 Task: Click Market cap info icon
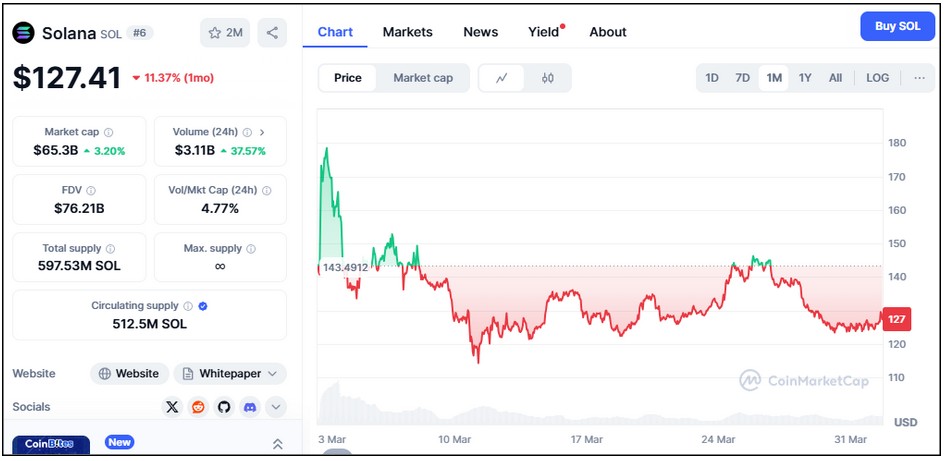tap(108, 132)
